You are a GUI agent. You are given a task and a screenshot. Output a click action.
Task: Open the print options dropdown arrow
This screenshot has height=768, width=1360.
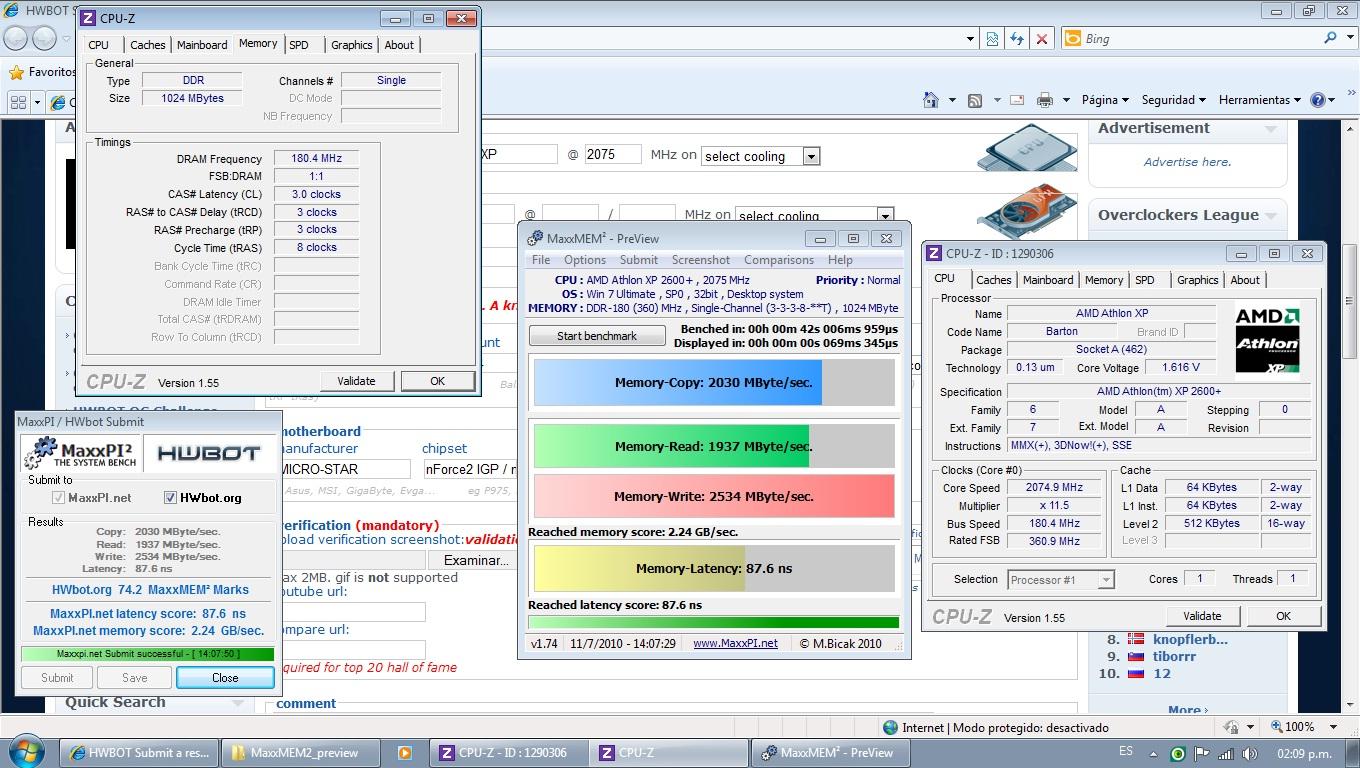(x=1066, y=99)
